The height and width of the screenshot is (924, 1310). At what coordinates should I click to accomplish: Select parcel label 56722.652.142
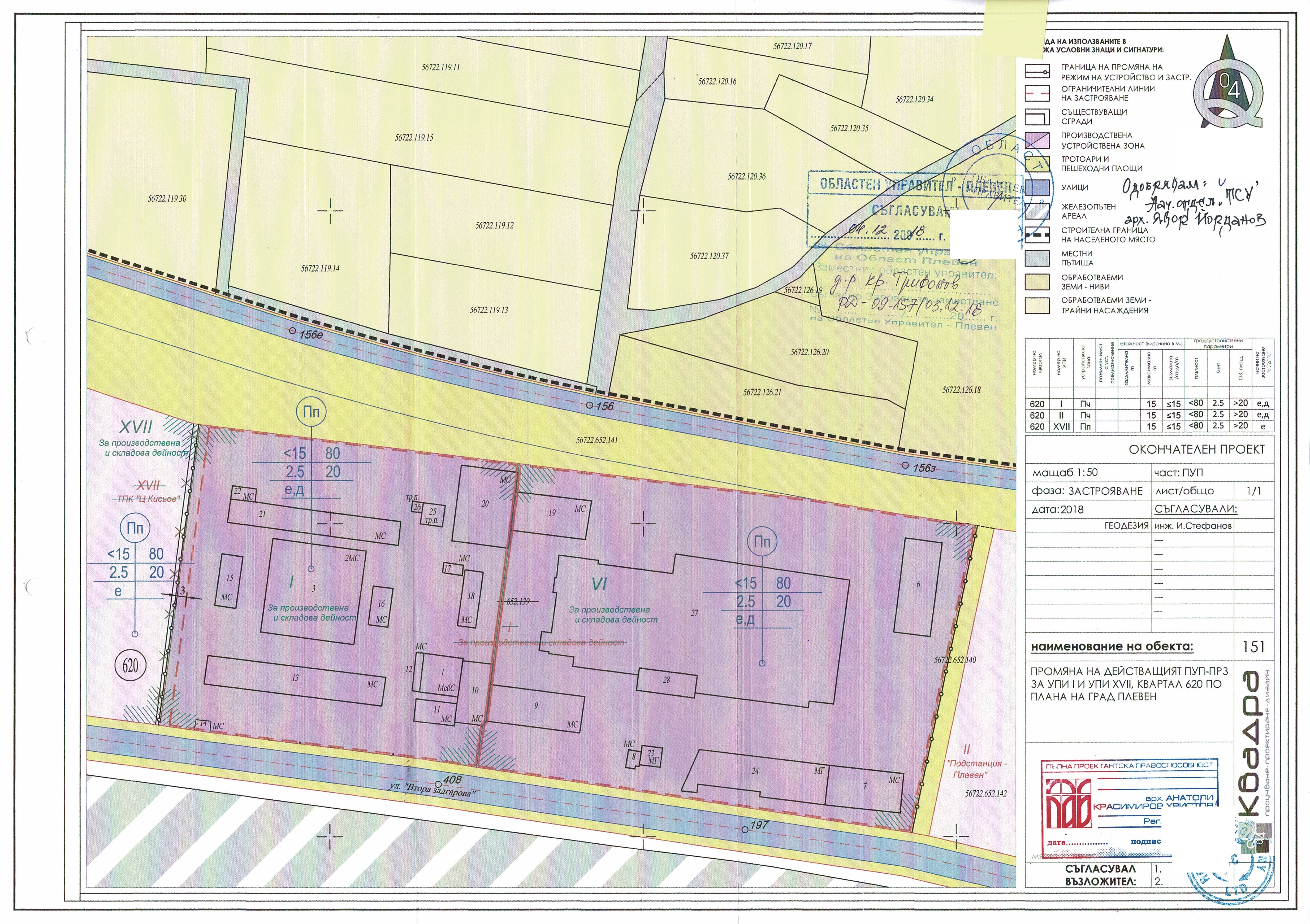click(987, 794)
